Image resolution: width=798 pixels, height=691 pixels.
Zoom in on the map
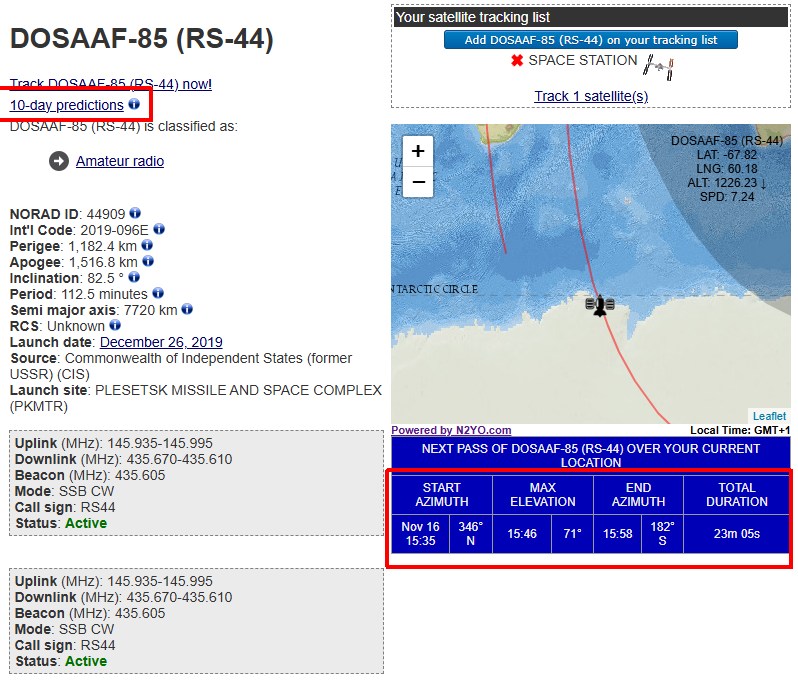[418, 151]
